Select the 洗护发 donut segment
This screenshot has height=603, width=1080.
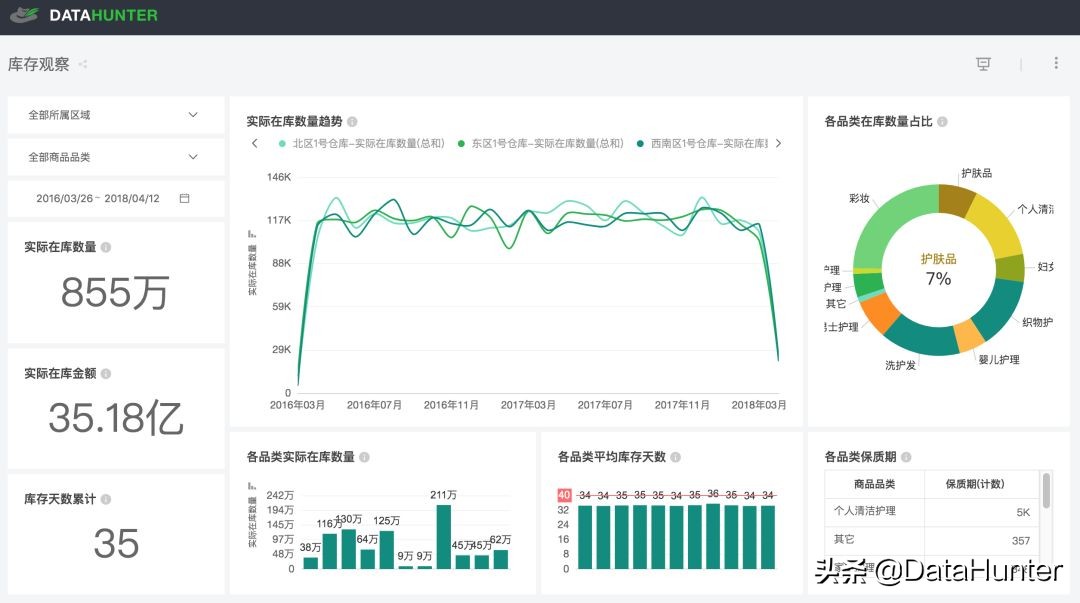(920, 339)
